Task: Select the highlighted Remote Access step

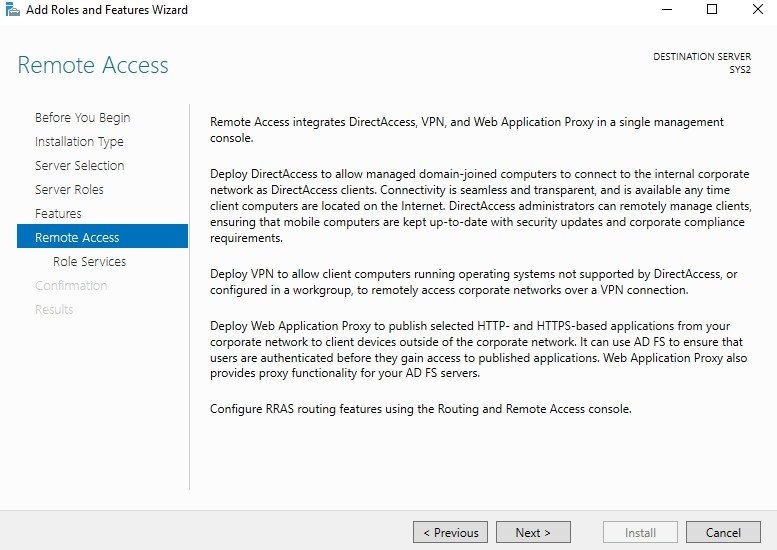Action: pyautogui.click(x=102, y=236)
